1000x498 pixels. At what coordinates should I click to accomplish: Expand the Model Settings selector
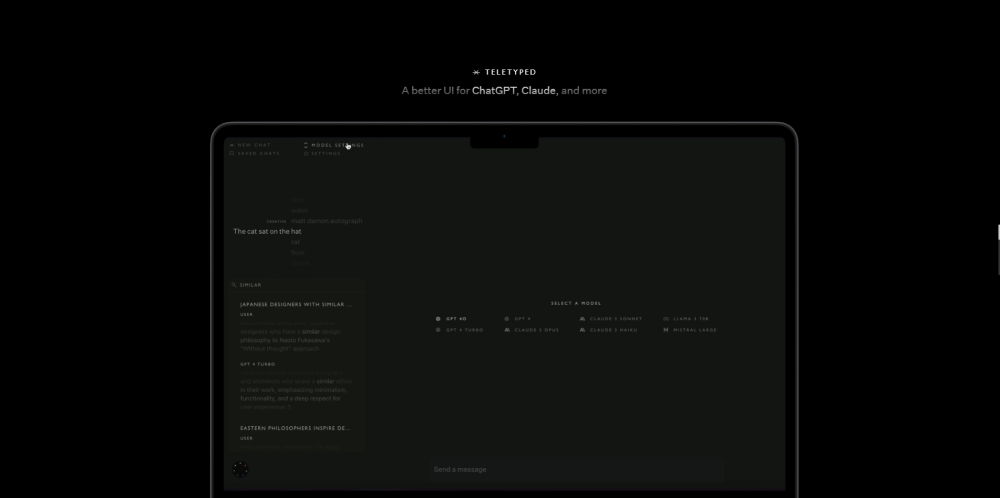pyautogui.click(x=334, y=145)
